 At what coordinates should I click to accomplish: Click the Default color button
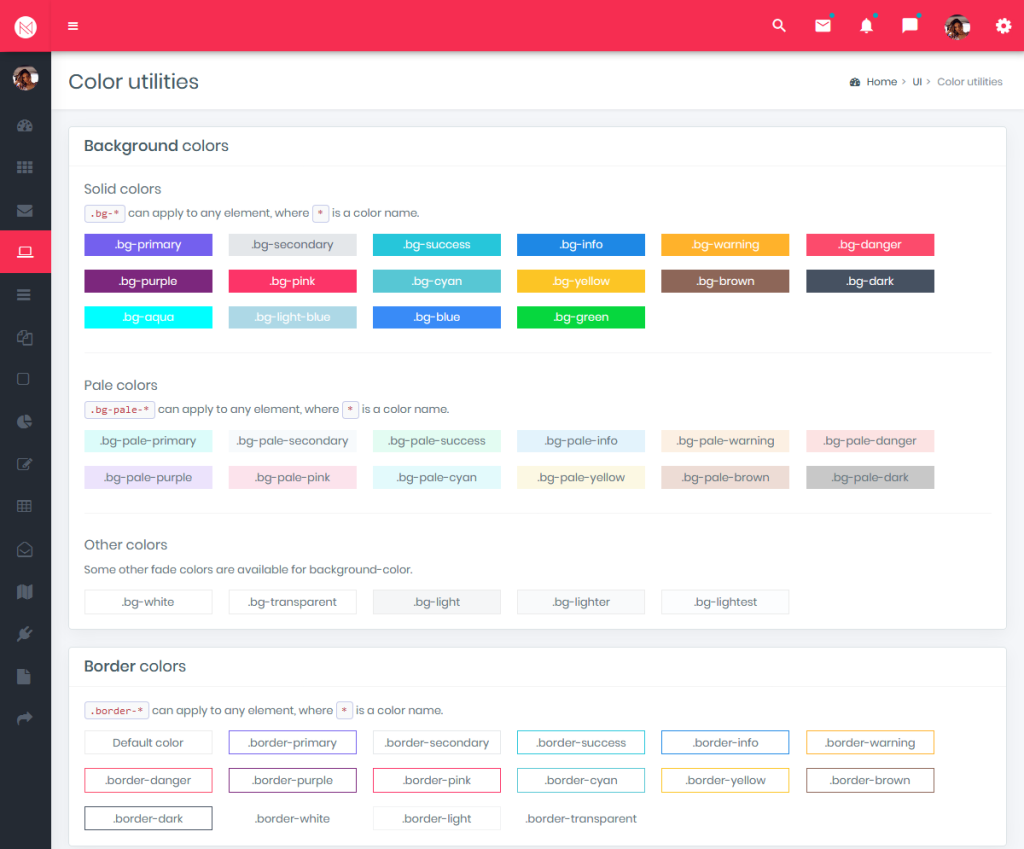coord(148,742)
